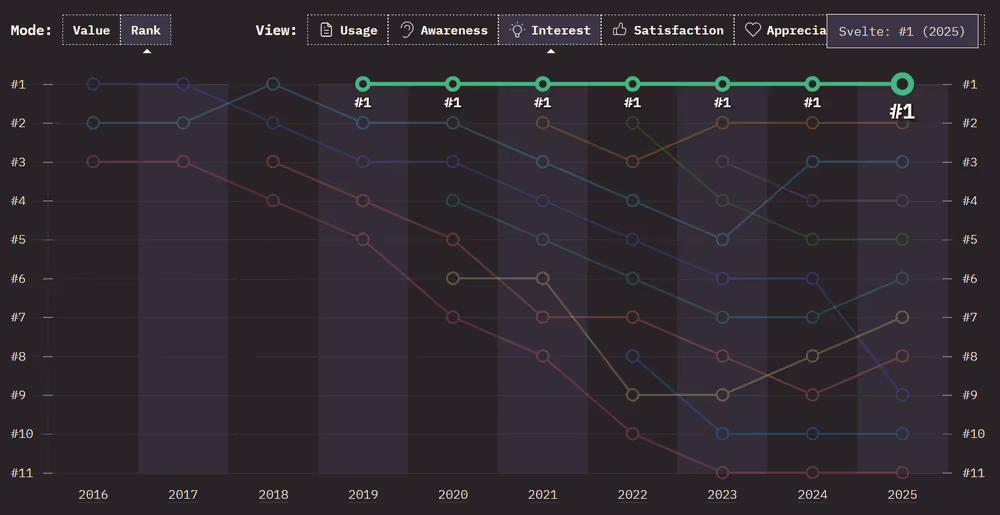Click the large highlighted Svelte marker at 2025

tap(902, 84)
